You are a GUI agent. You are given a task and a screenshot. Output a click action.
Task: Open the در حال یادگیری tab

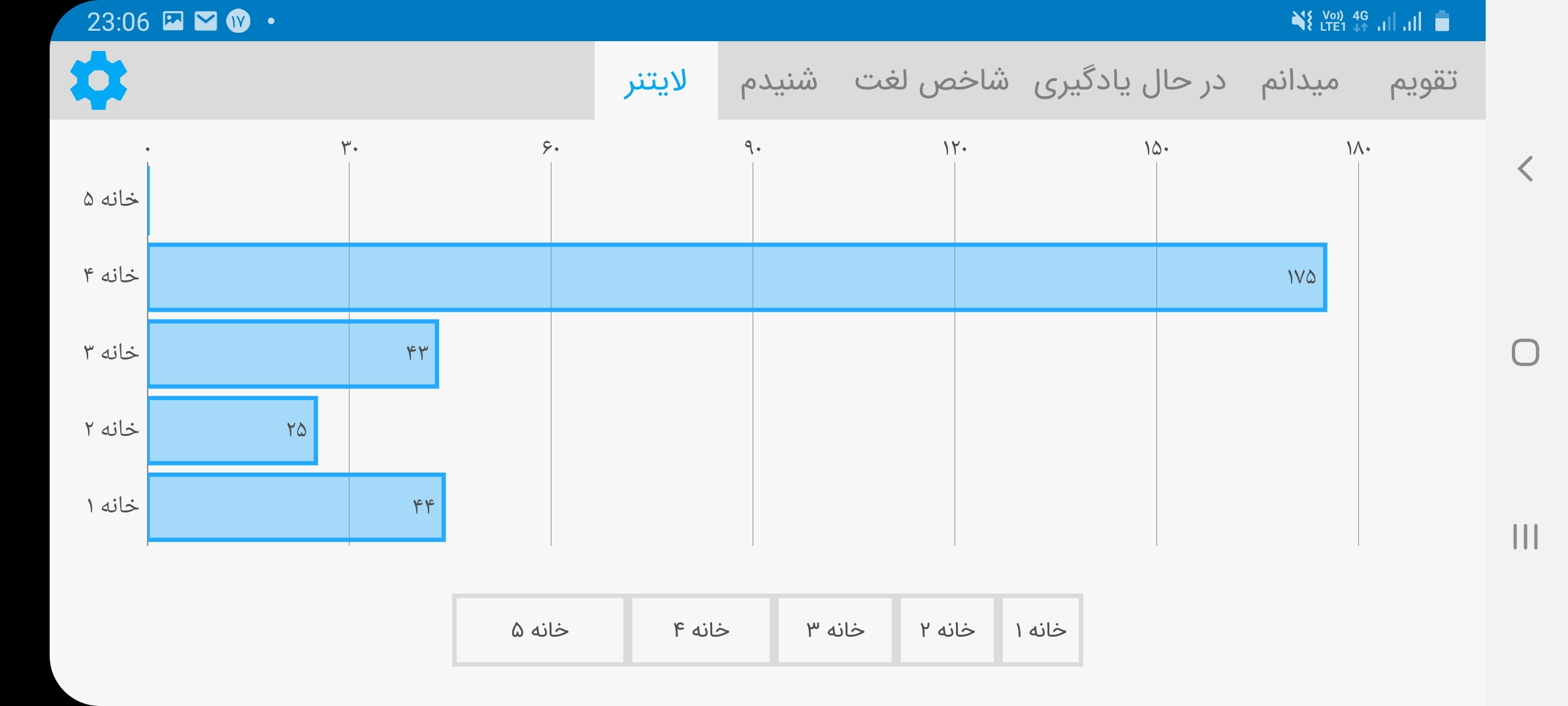pyautogui.click(x=1130, y=81)
